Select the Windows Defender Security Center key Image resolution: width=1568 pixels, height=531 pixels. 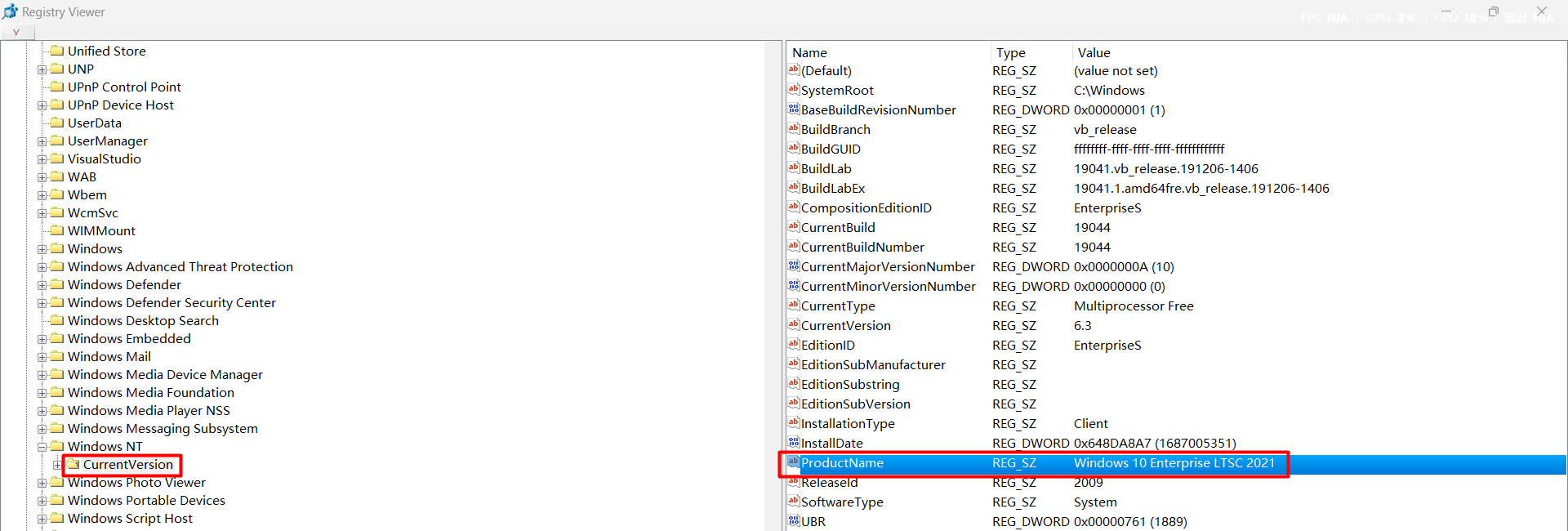tap(171, 302)
